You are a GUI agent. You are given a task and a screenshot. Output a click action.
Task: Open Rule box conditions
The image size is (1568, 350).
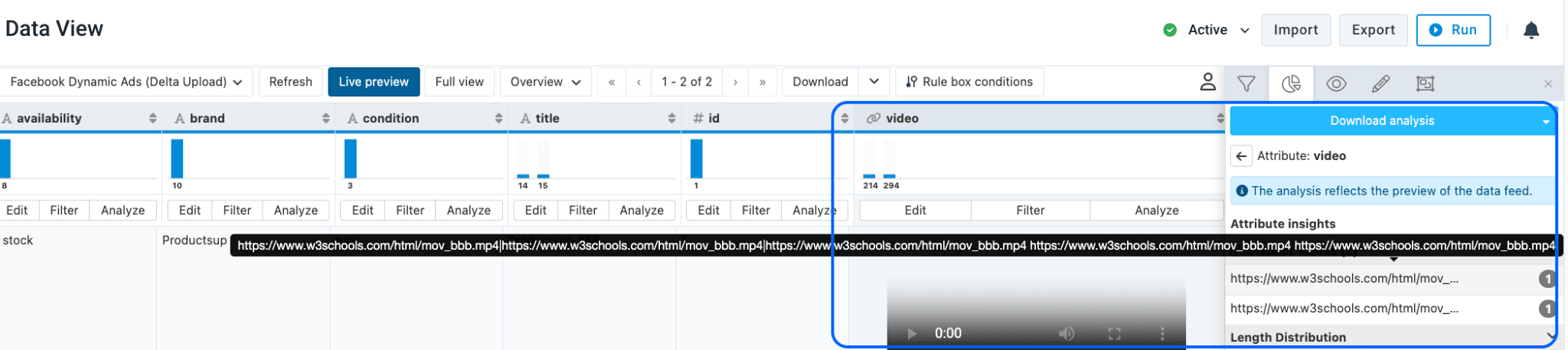pos(969,82)
